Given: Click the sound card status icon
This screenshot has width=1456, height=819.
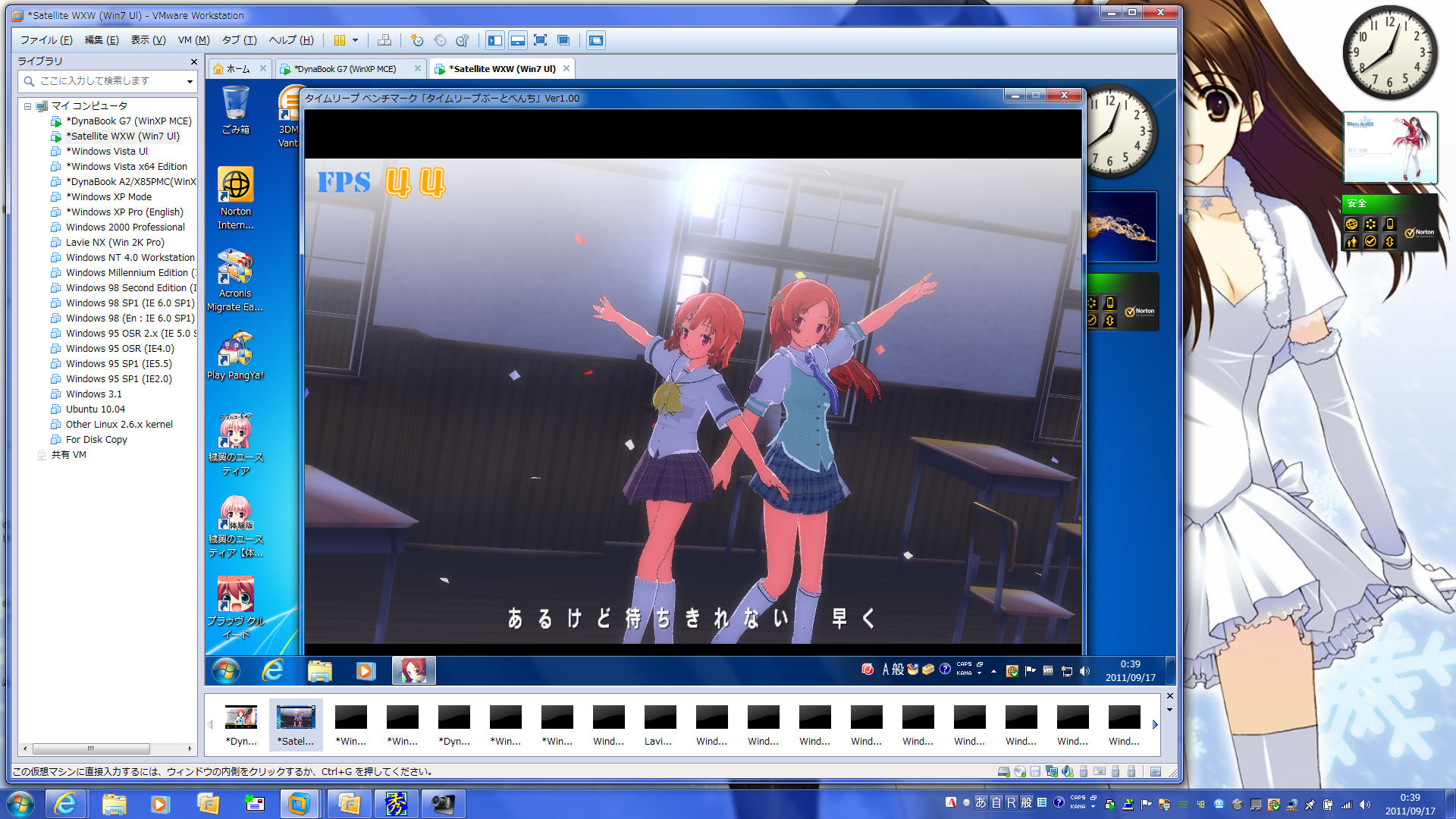Looking at the screenshot, I should [x=1068, y=771].
